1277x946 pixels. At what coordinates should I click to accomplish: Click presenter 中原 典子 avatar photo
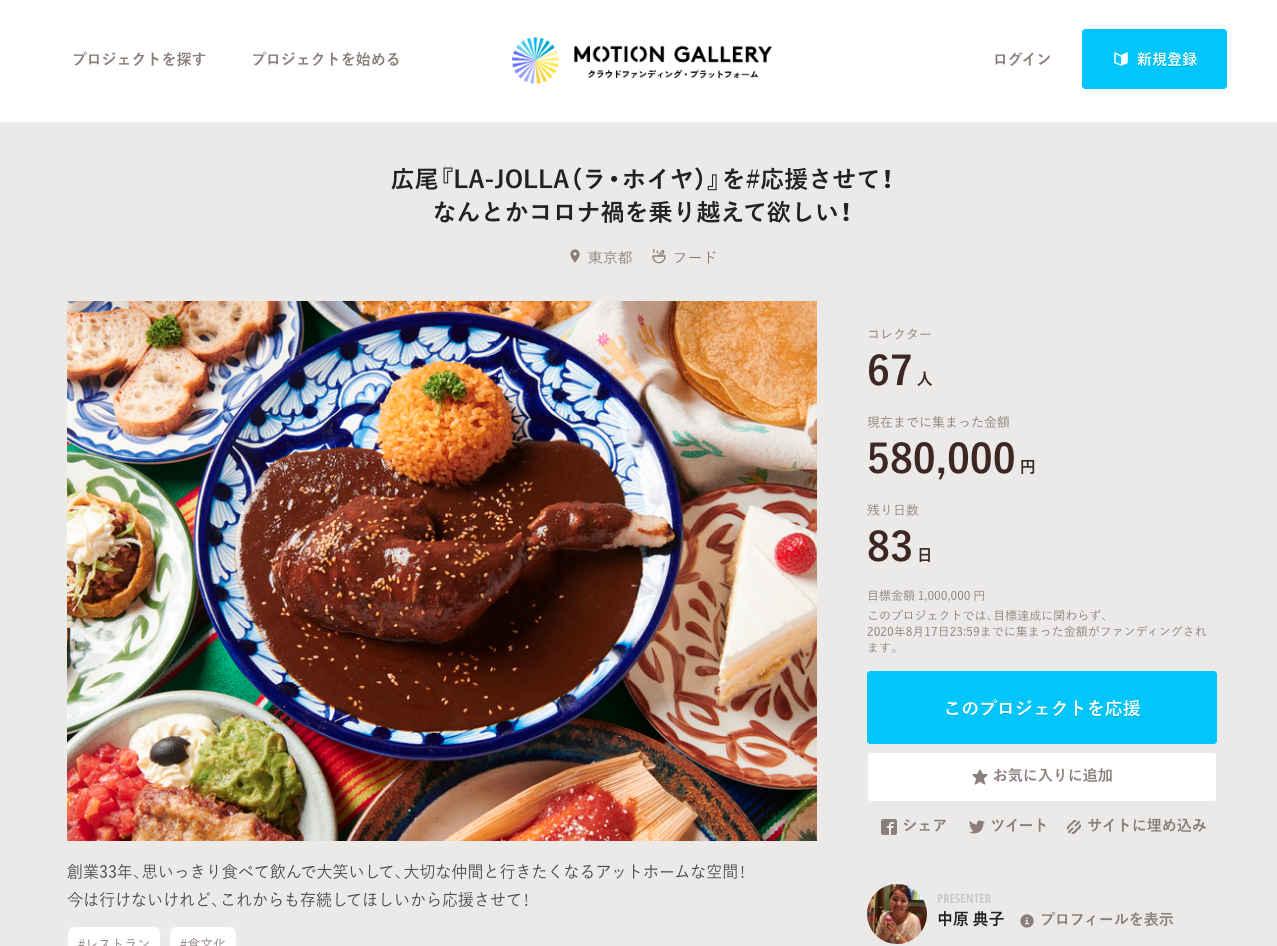pos(897,914)
